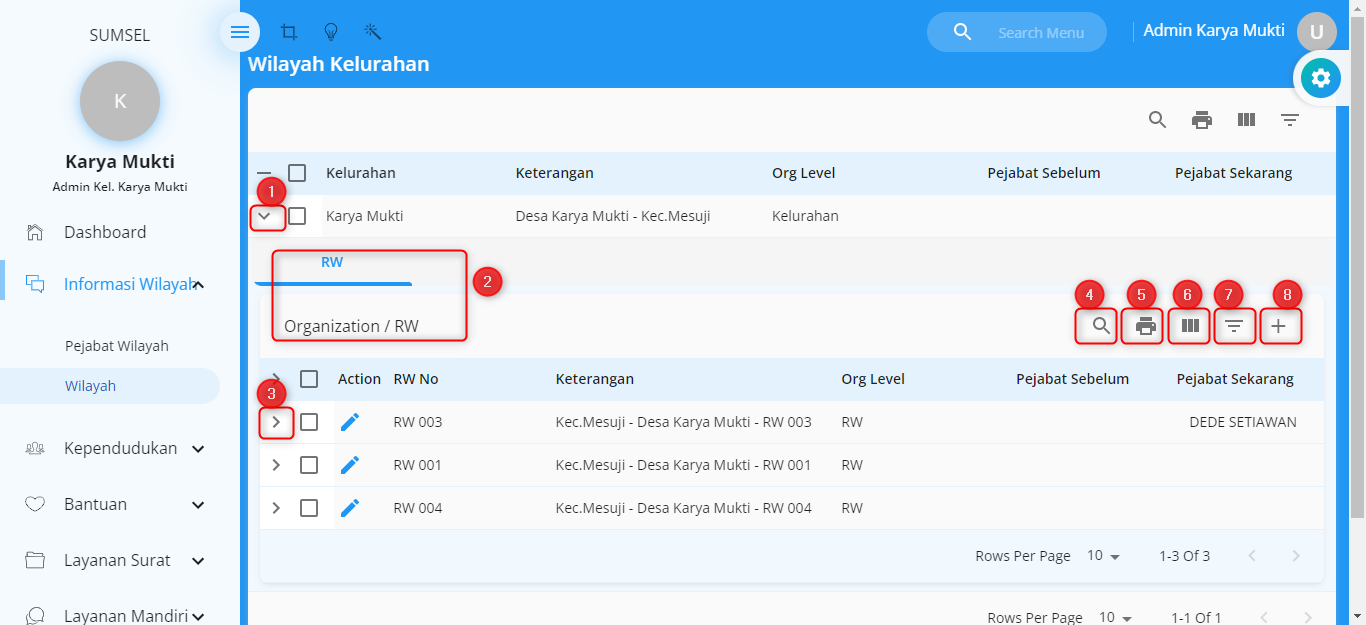Click the lightbulb icon in top bar
This screenshot has width=1366, height=625.
(331, 32)
